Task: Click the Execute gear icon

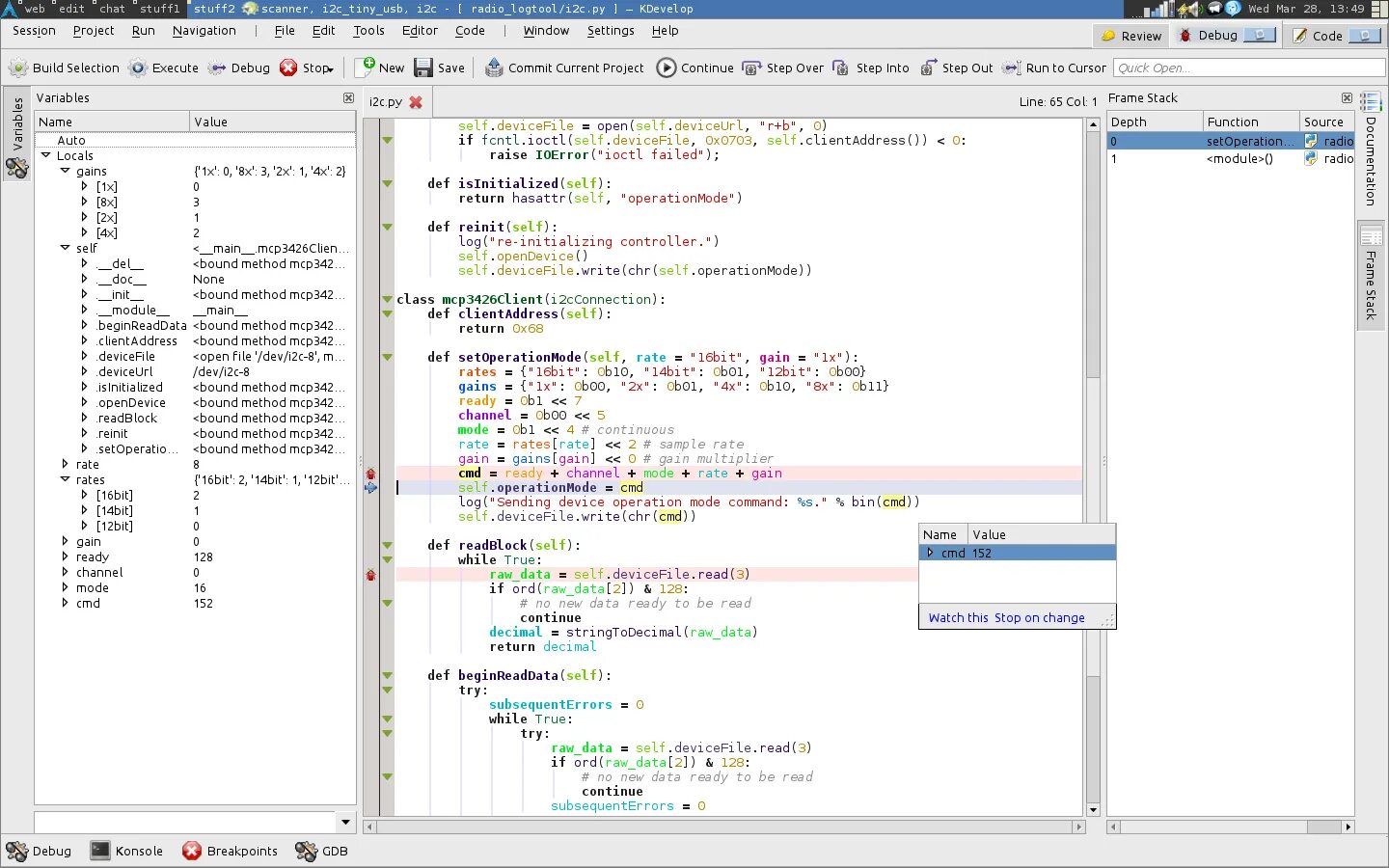Action: click(139, 68)
